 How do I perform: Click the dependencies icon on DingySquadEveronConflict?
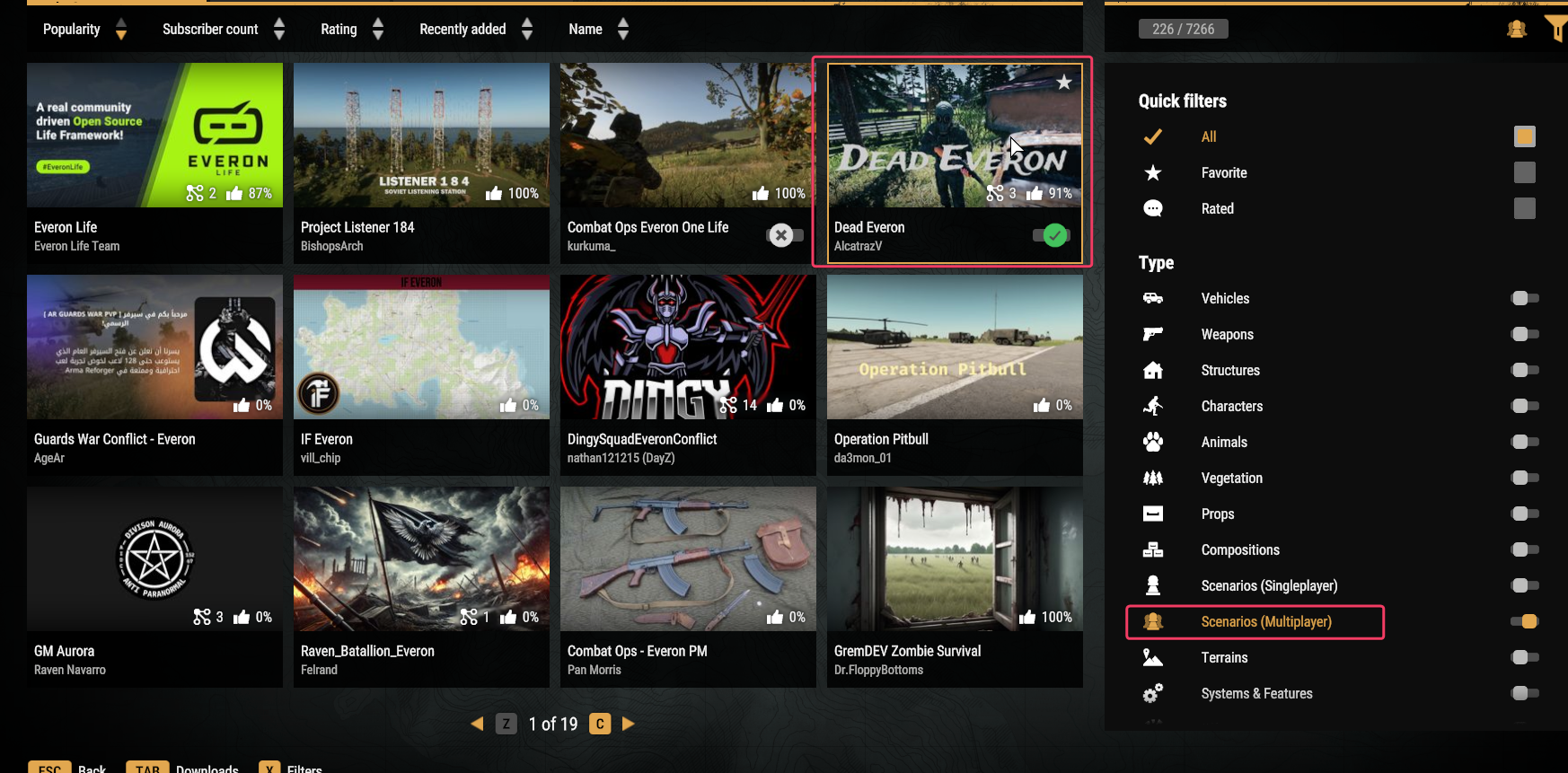[x=728, y=405]
